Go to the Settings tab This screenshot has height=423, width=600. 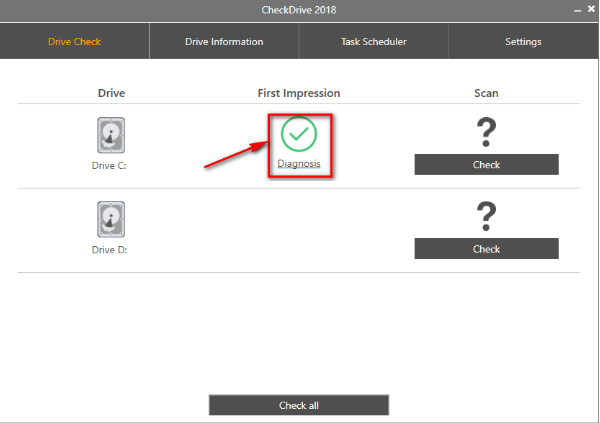point(523,41)
